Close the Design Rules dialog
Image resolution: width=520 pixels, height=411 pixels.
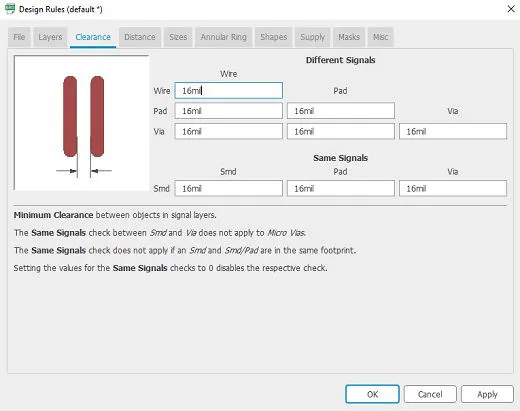[511, 9]
